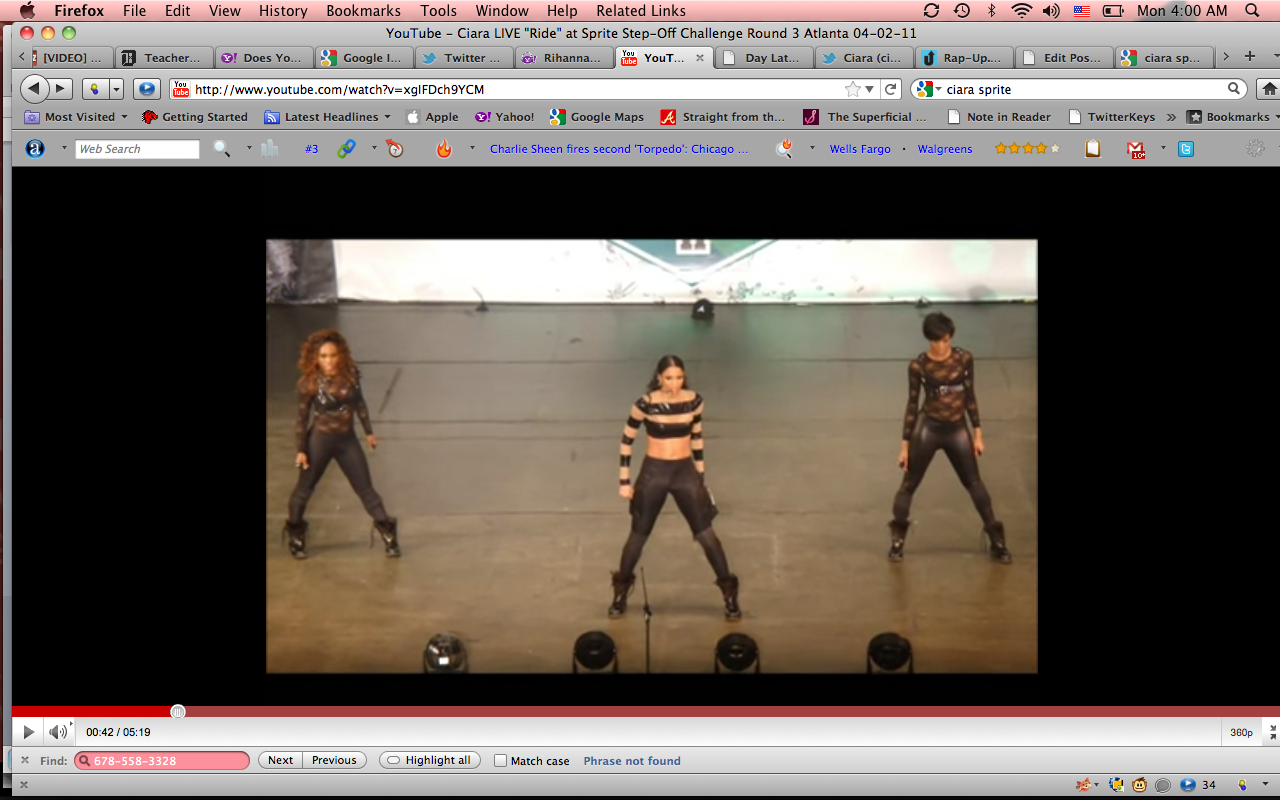Click the Gmail icon in toolbar
This screenshot has width=1280, height=800.
pyautogui.click(x=1135, y=149)
